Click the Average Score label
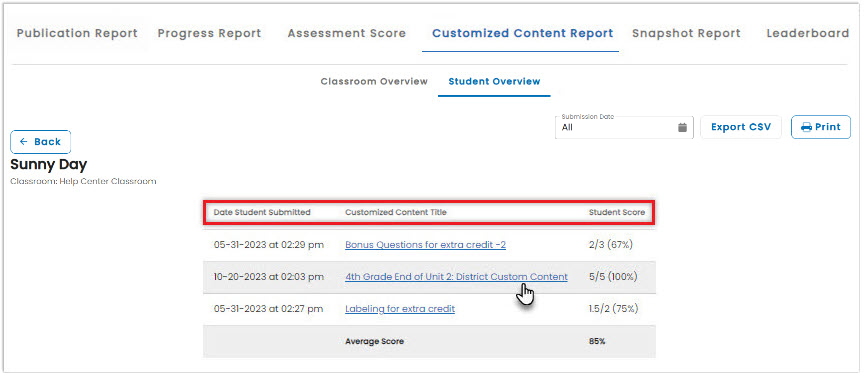This screenshot has height=373, width=865. pos(375,341)
